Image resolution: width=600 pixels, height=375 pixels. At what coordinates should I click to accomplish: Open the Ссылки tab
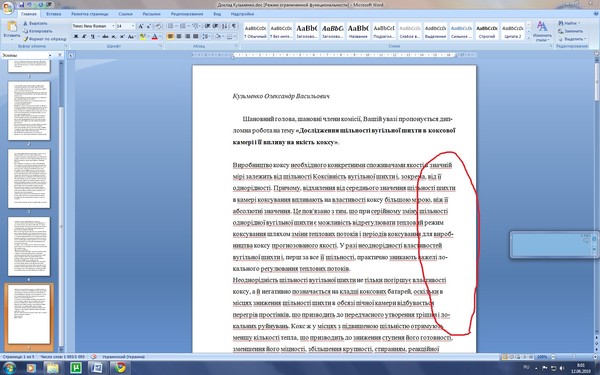pos(126,14)
